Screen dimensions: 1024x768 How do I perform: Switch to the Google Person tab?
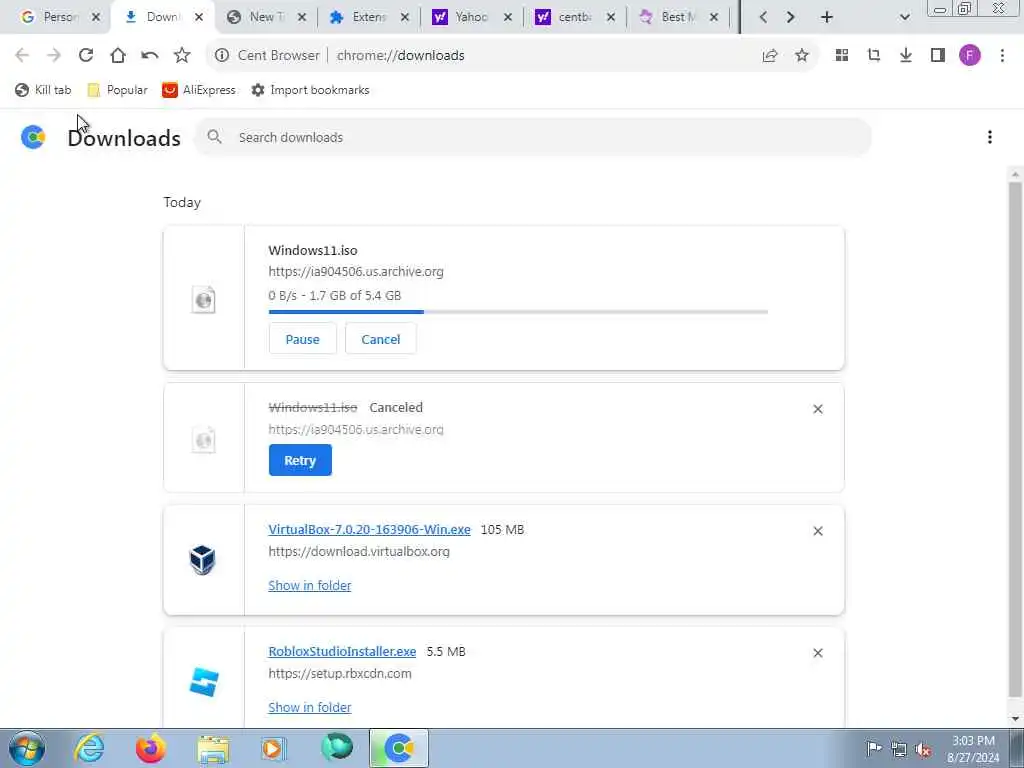pos(50,18)
